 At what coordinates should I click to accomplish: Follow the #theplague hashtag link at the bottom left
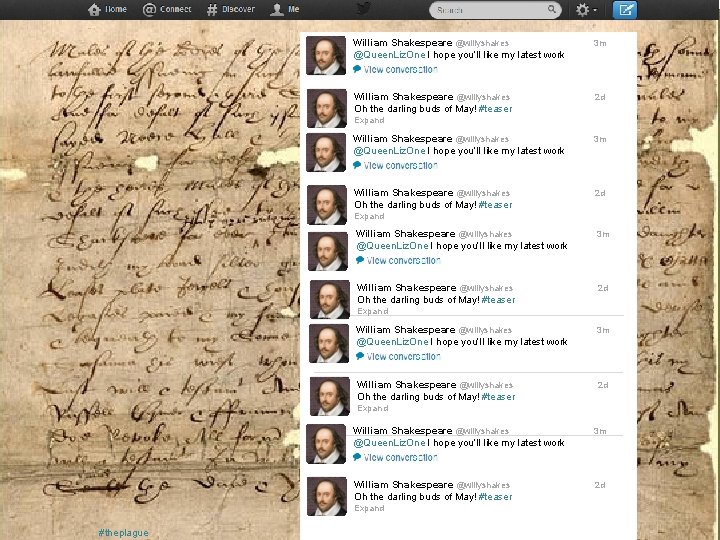(x=123, y=533)
